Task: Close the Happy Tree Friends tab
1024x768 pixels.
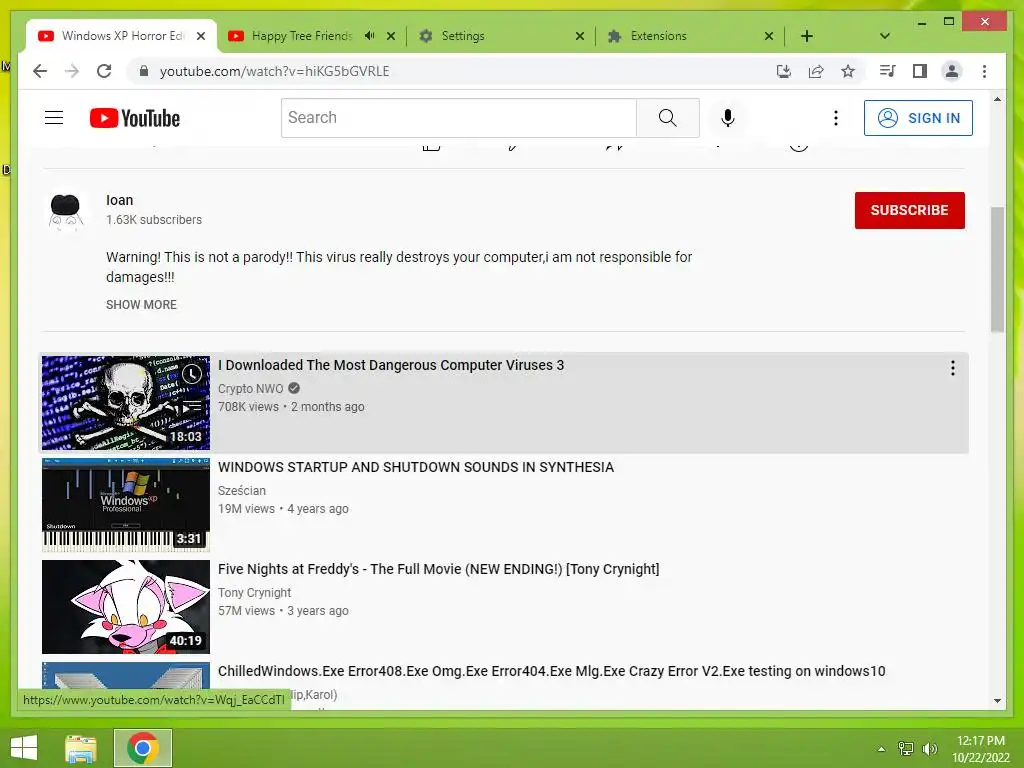Action: [391, 36]
